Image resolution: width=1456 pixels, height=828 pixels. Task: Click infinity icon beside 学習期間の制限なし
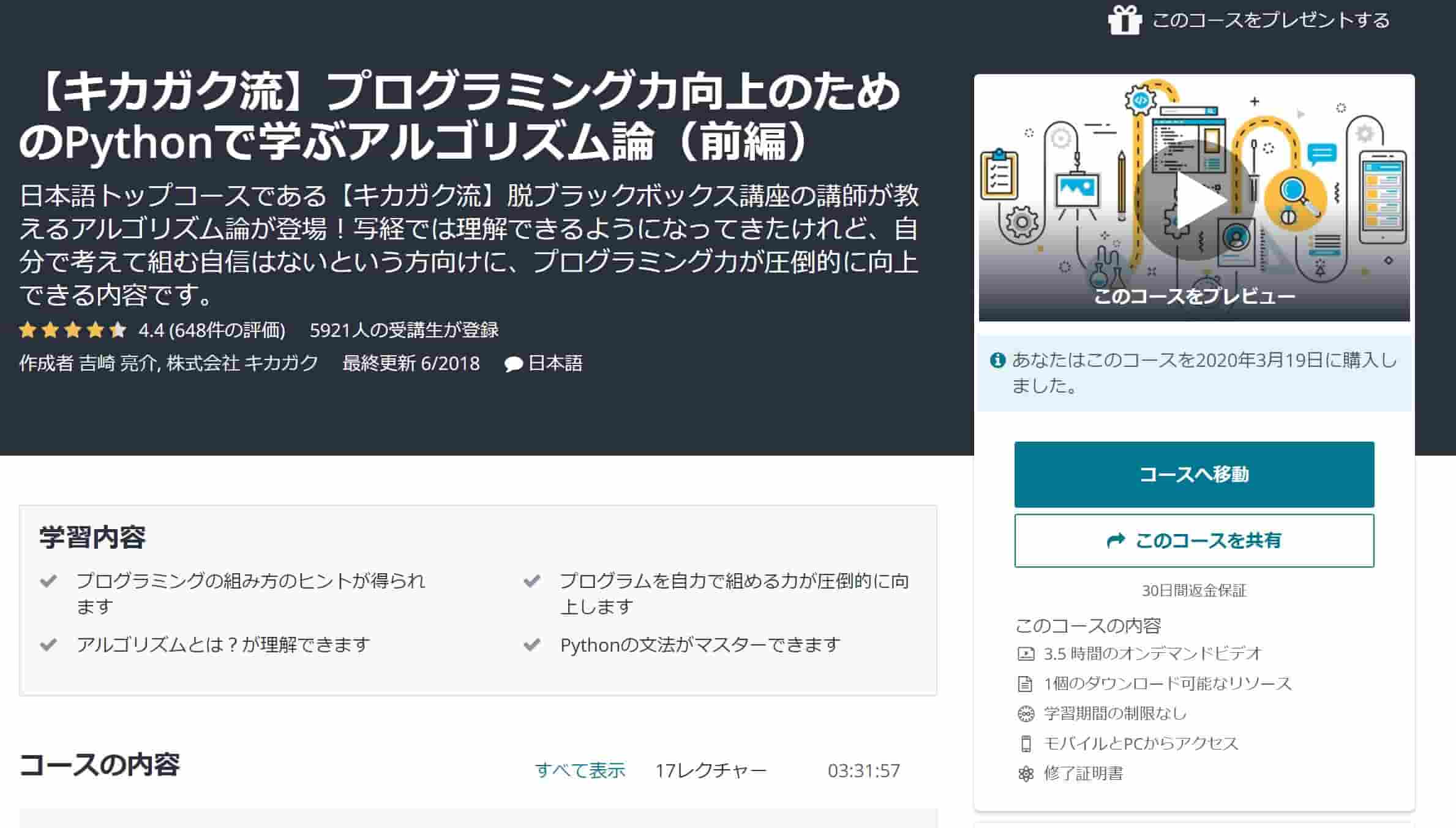point(1026,713)
